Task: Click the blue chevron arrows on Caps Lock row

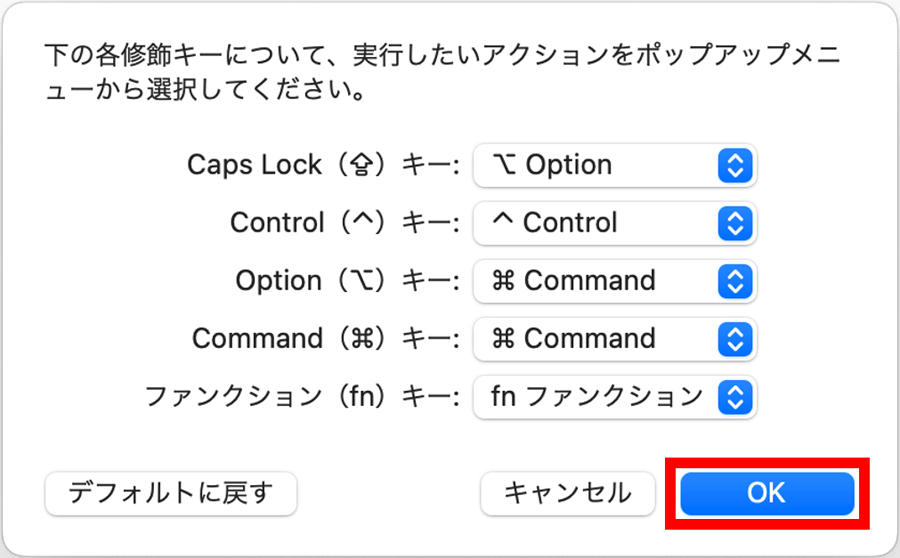Action: (x=735, y=165)
